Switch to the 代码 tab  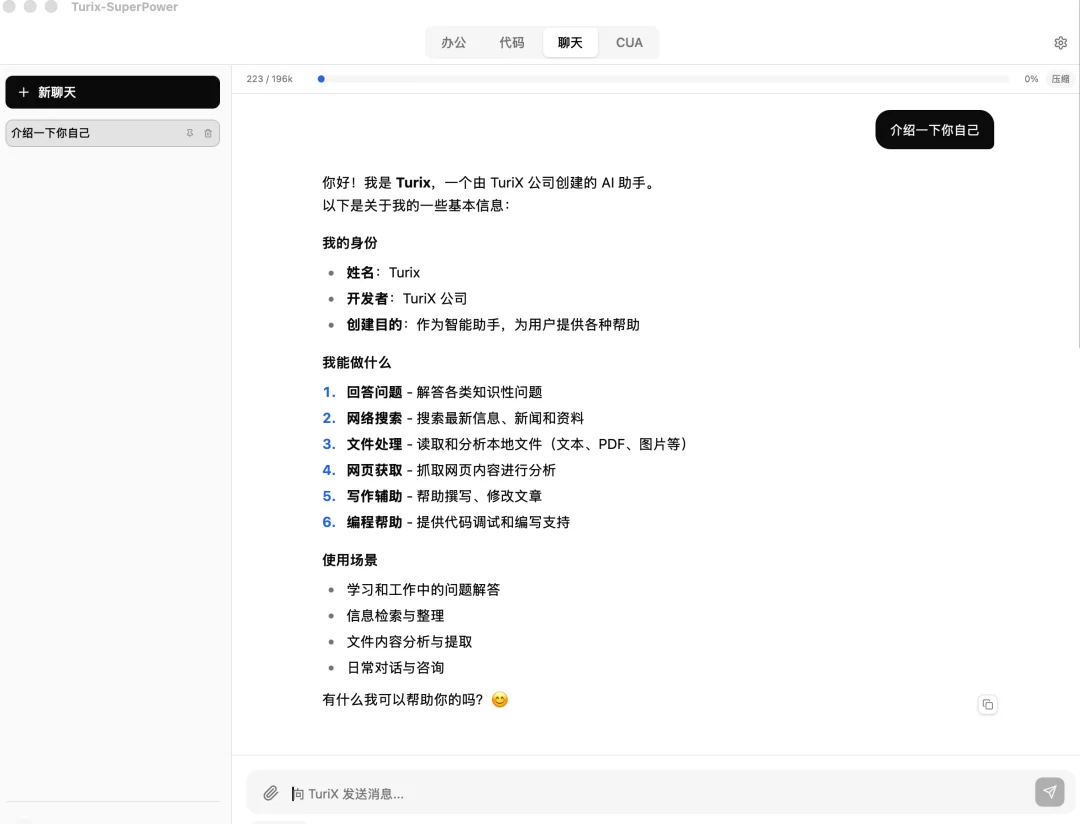pos(512,42)
